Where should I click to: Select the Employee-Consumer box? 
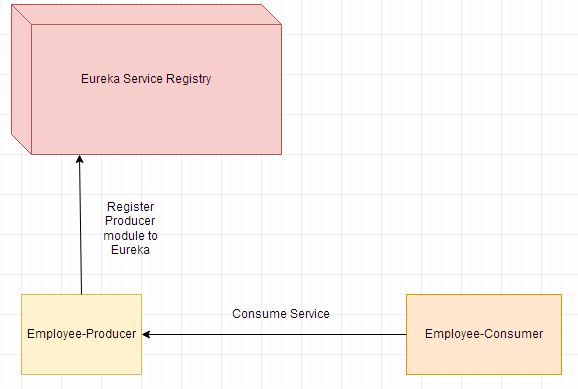coord(484,334)
